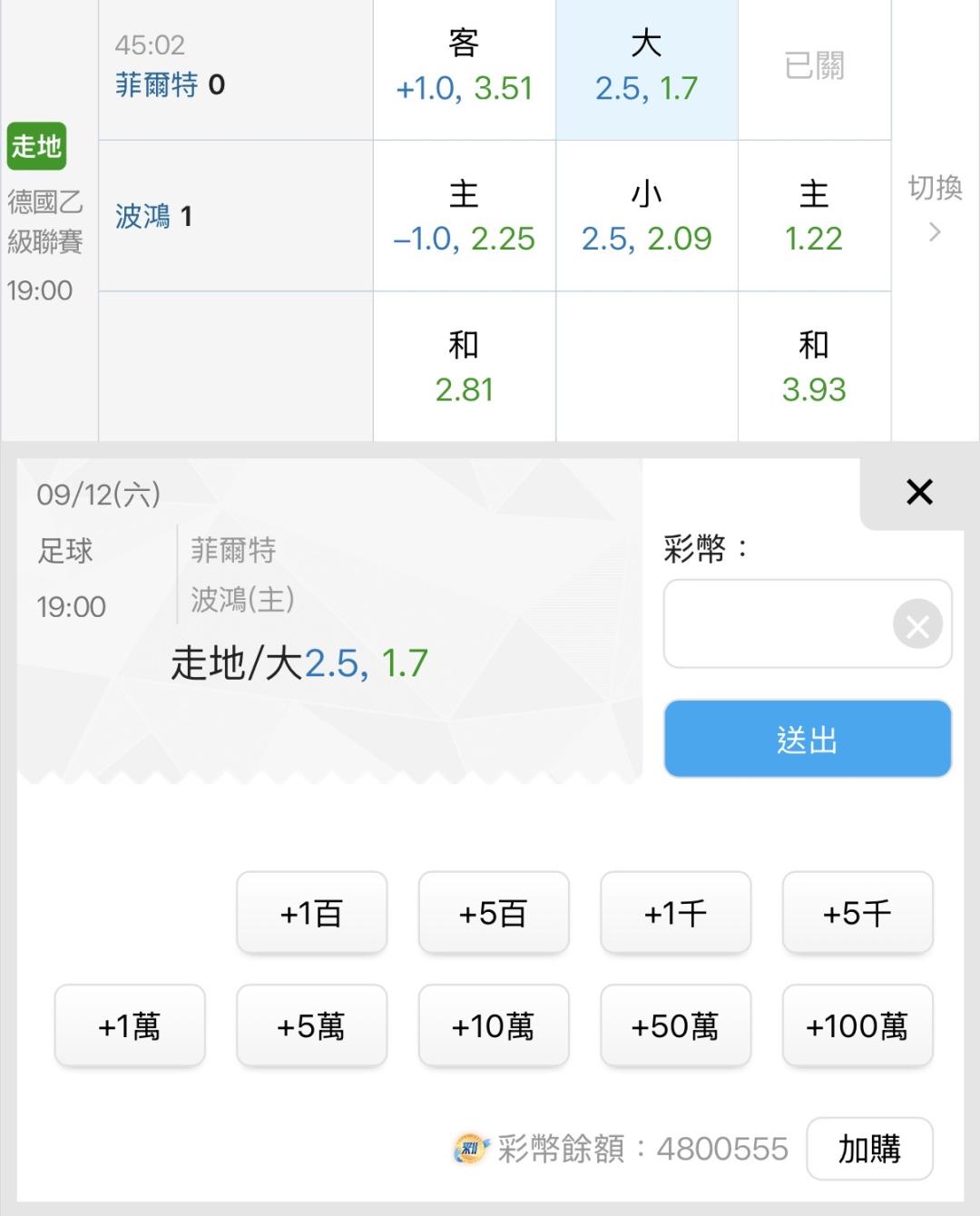The width and height of the screenshot is (980, 1216).
Task: Choose the 和 3.93 draw odds
Action: click(814, 367)
